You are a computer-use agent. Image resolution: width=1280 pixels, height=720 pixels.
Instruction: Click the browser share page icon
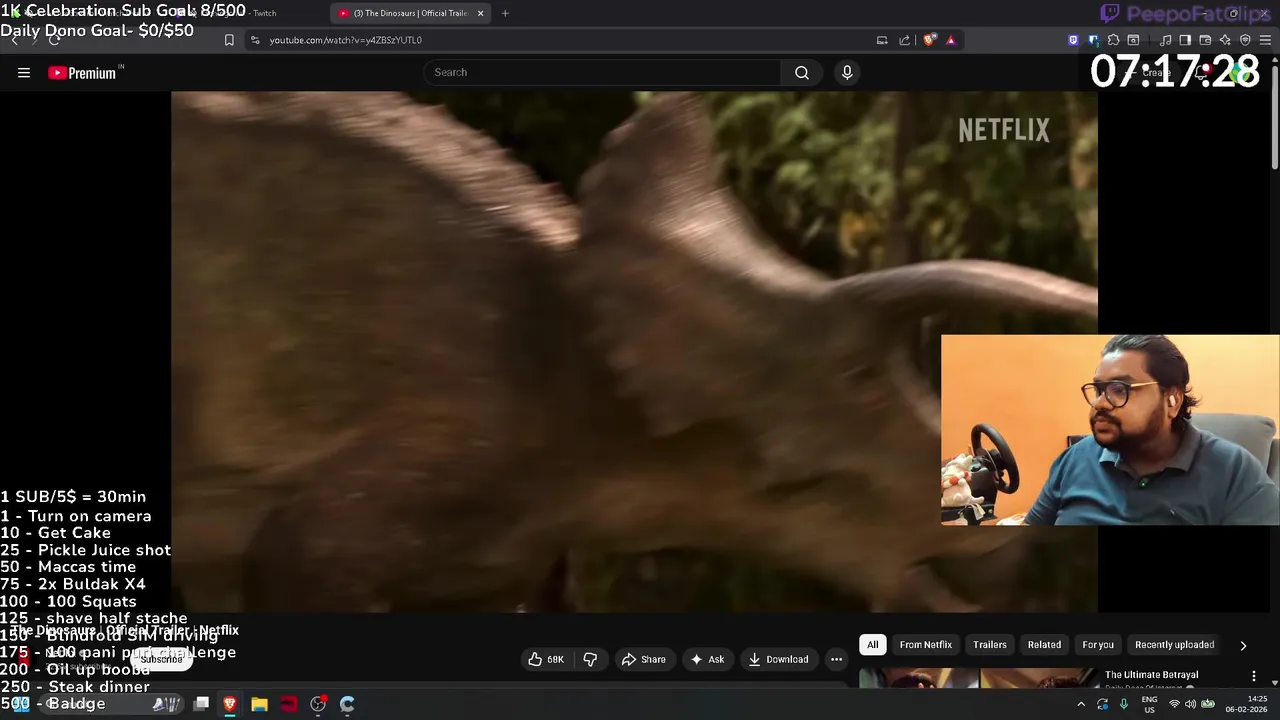pyautogui.click(x=905, y=40)
